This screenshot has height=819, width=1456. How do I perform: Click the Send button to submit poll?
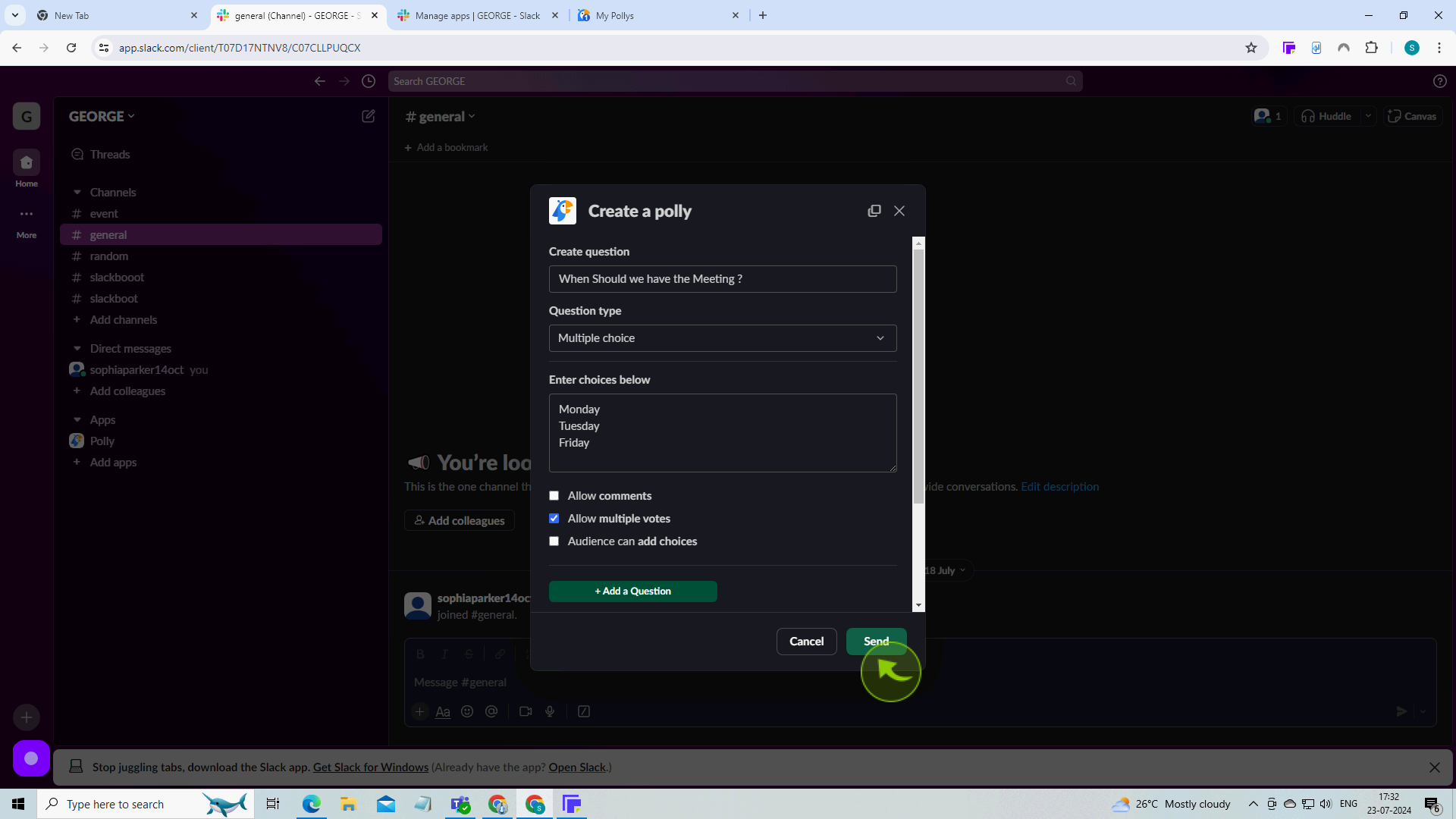876,641
